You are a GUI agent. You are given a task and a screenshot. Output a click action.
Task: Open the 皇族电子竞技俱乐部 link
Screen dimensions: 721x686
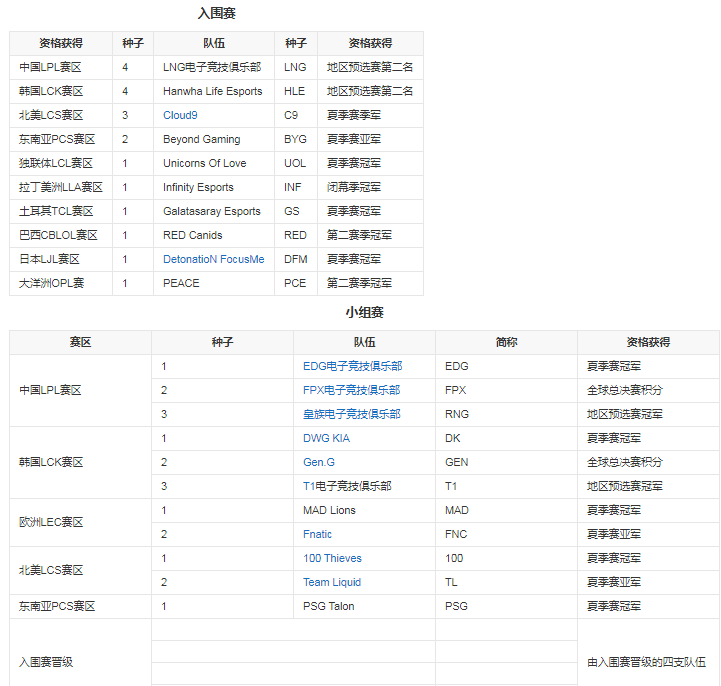click(x=352, y=414)
